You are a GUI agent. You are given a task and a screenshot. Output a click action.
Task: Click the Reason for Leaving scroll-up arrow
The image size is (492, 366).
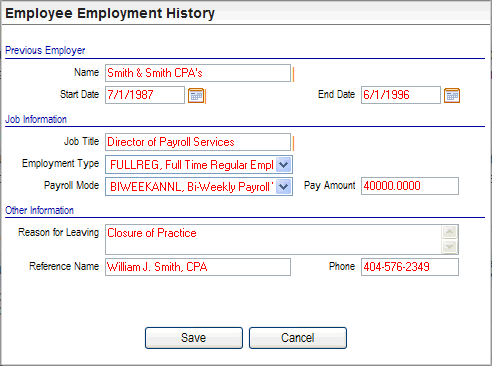(x=450, y=232)
